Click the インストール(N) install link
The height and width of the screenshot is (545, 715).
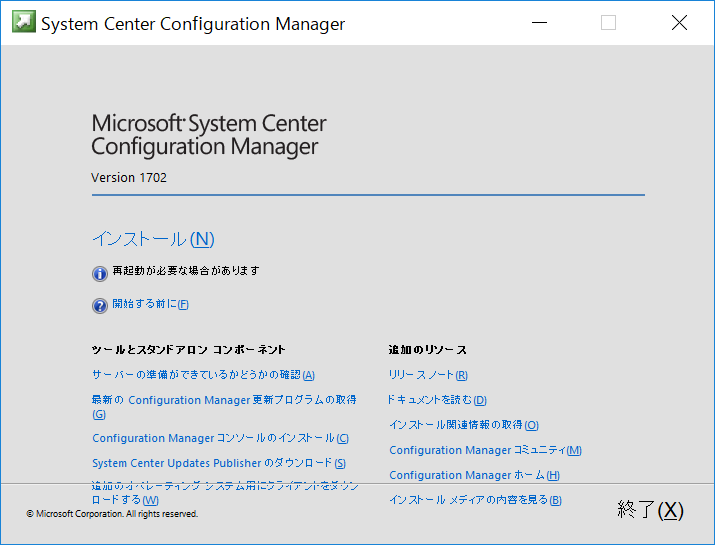coord(153,239)
